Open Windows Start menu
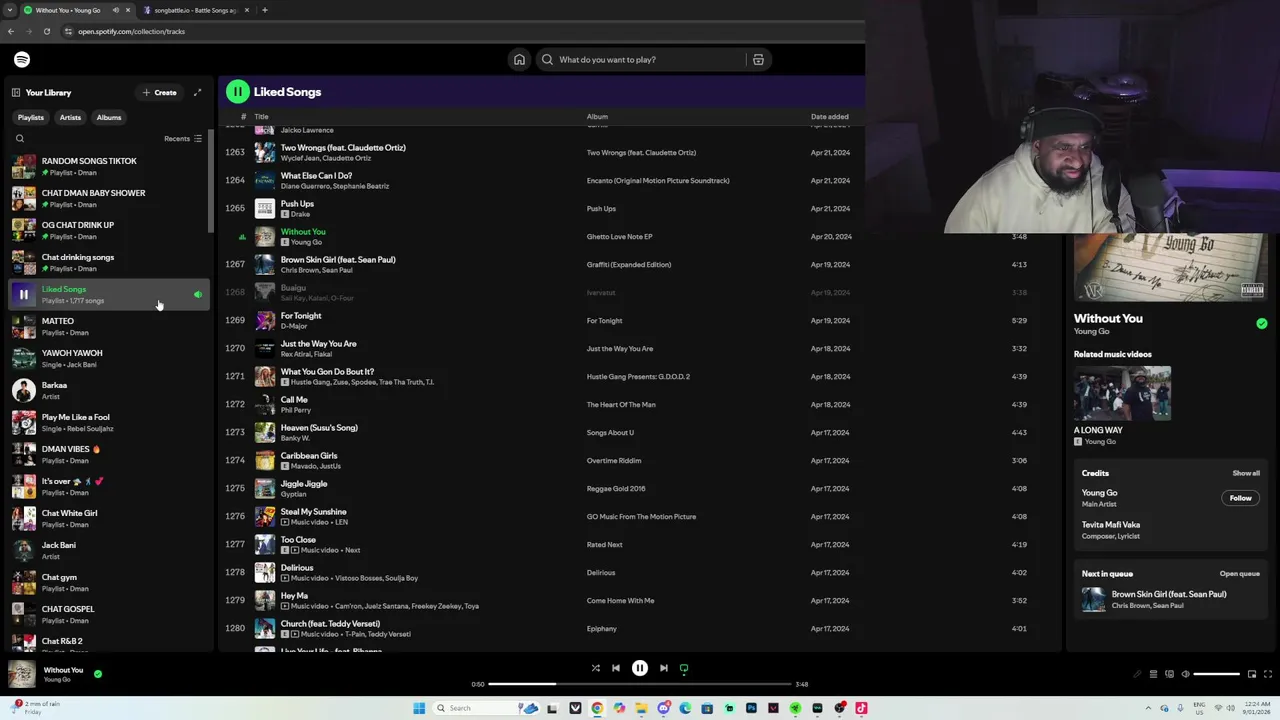The width and height of the screenshot is (1280, 720). tap(419, 708)
